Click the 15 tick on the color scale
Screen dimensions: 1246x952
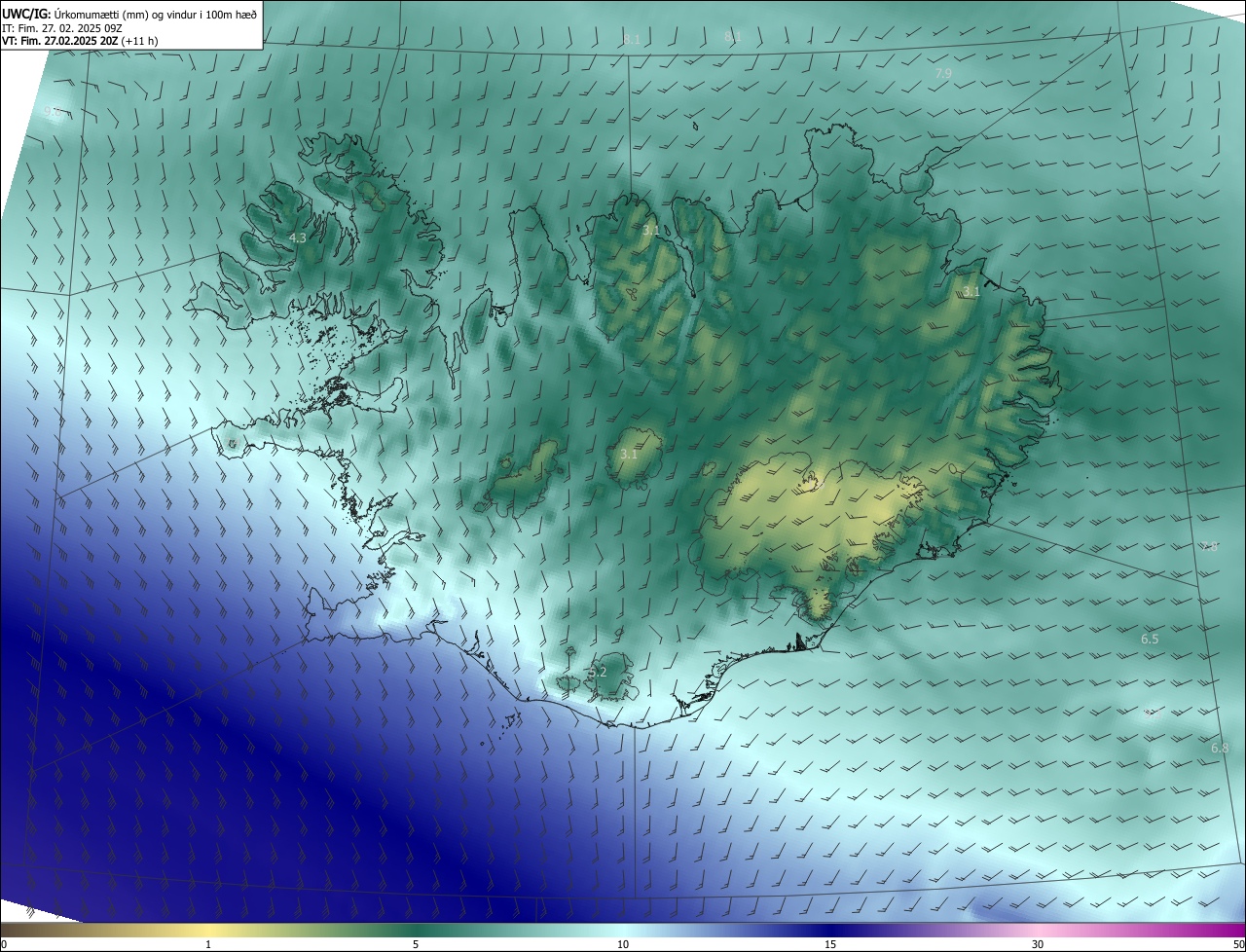830,944
